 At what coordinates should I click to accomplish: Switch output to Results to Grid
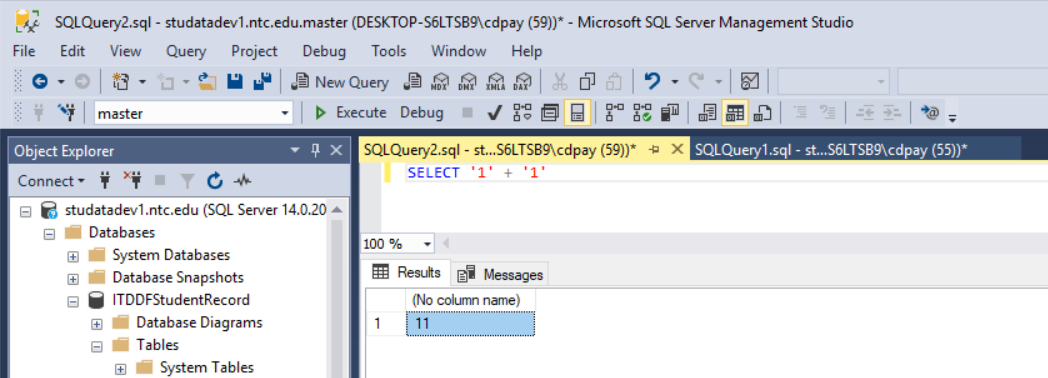click(x=735, y=113)
